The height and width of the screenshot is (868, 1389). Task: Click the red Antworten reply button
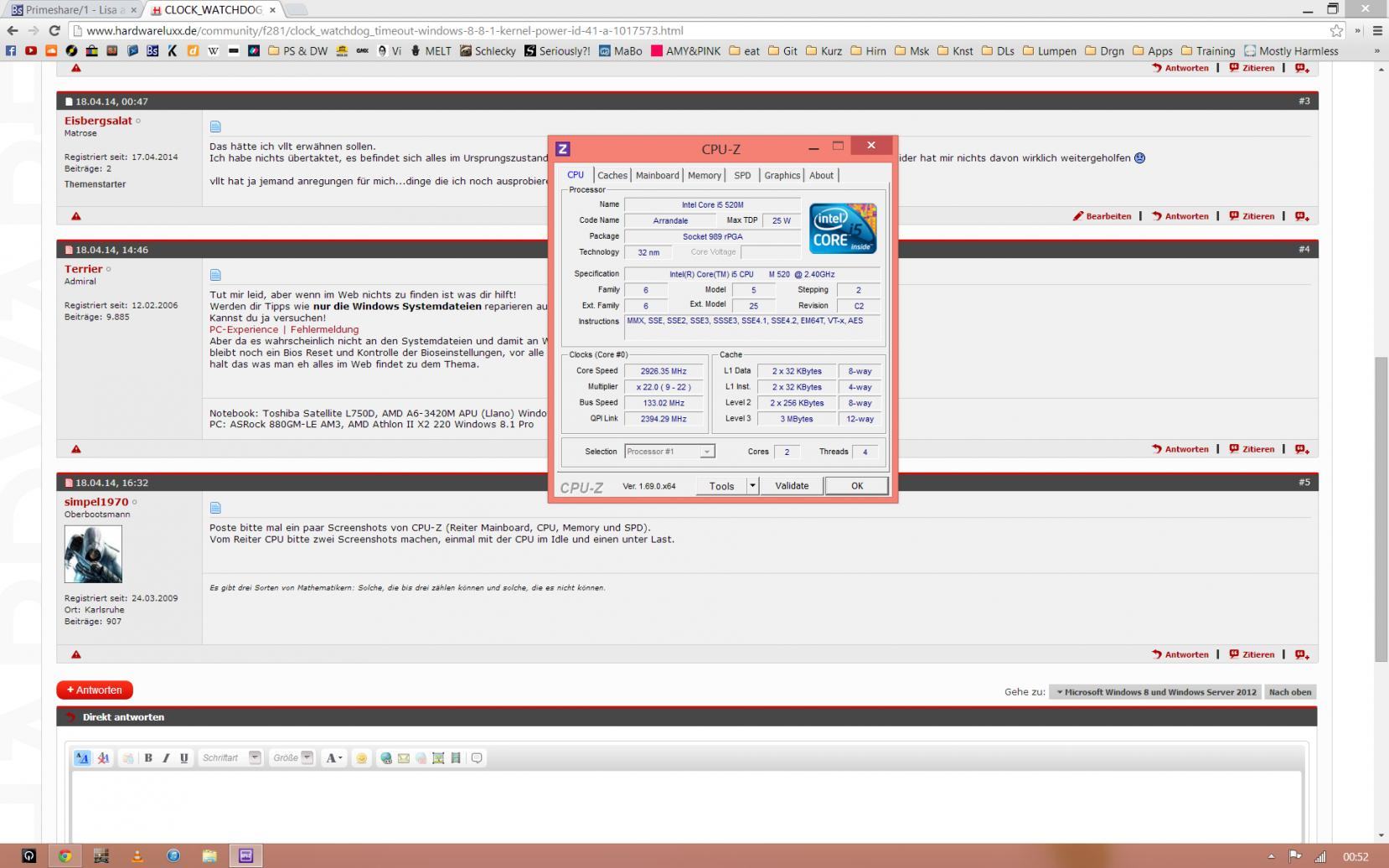click(x=95, y=690)
